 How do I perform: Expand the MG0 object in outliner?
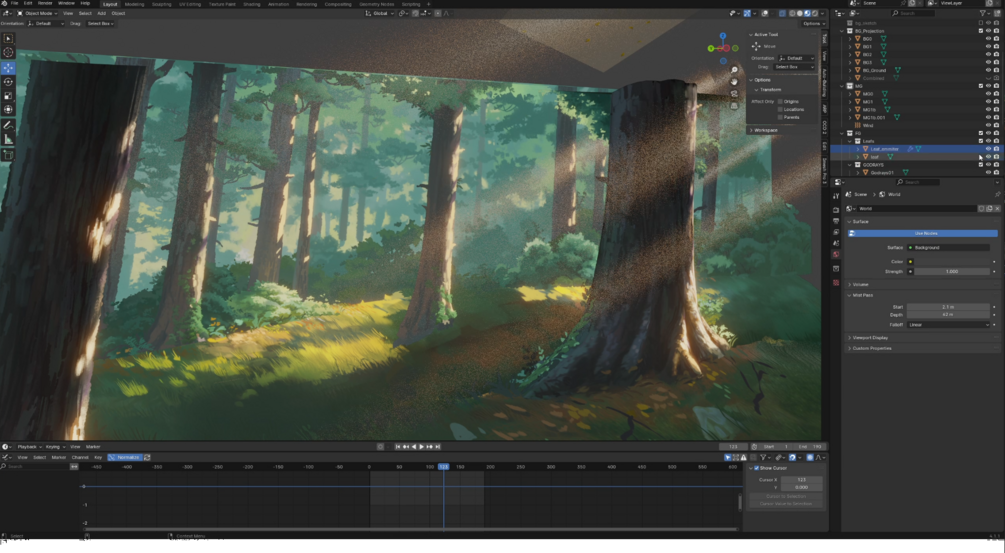[851, 94]
